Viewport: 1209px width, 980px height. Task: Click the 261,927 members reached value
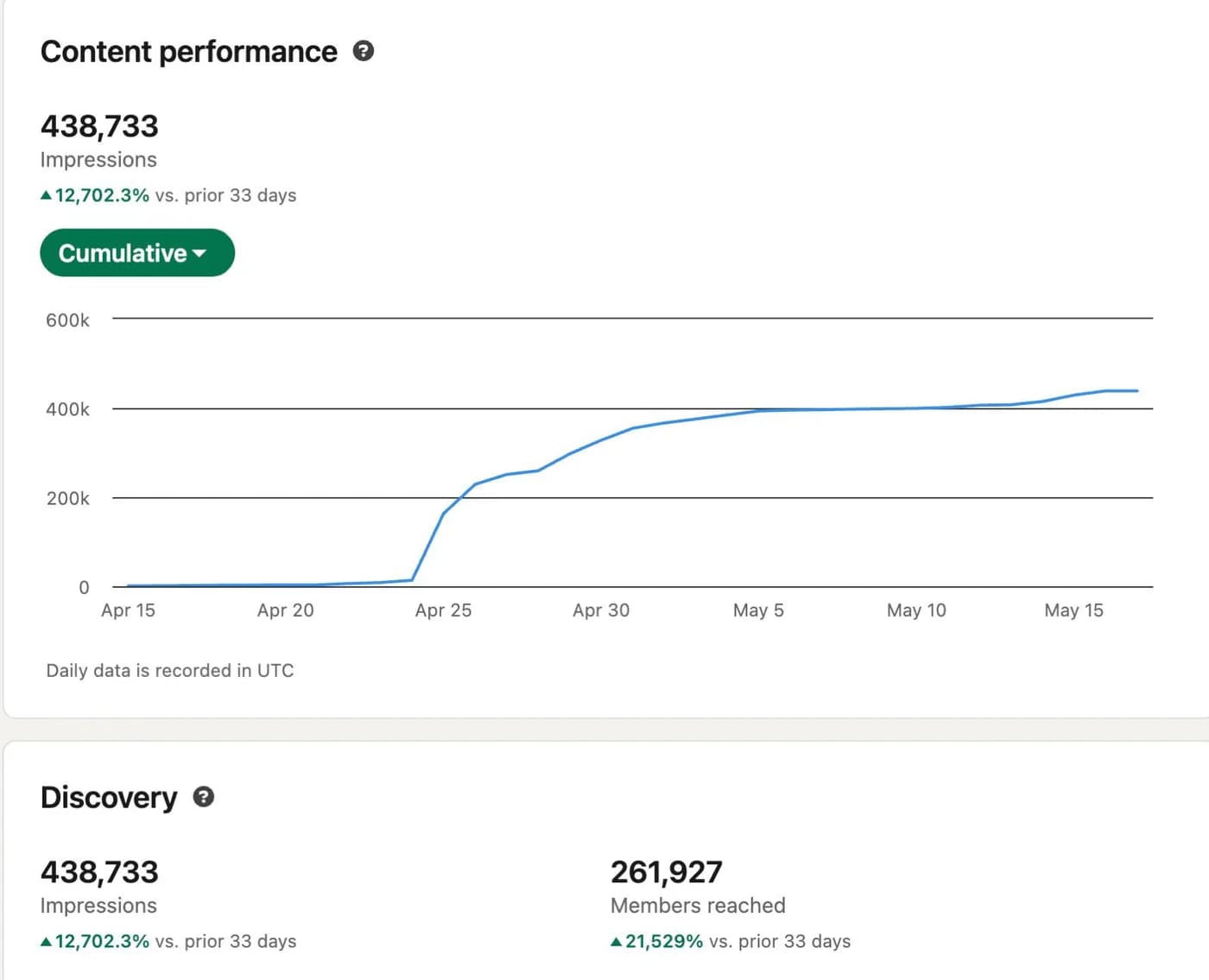[x=667, y=872]
